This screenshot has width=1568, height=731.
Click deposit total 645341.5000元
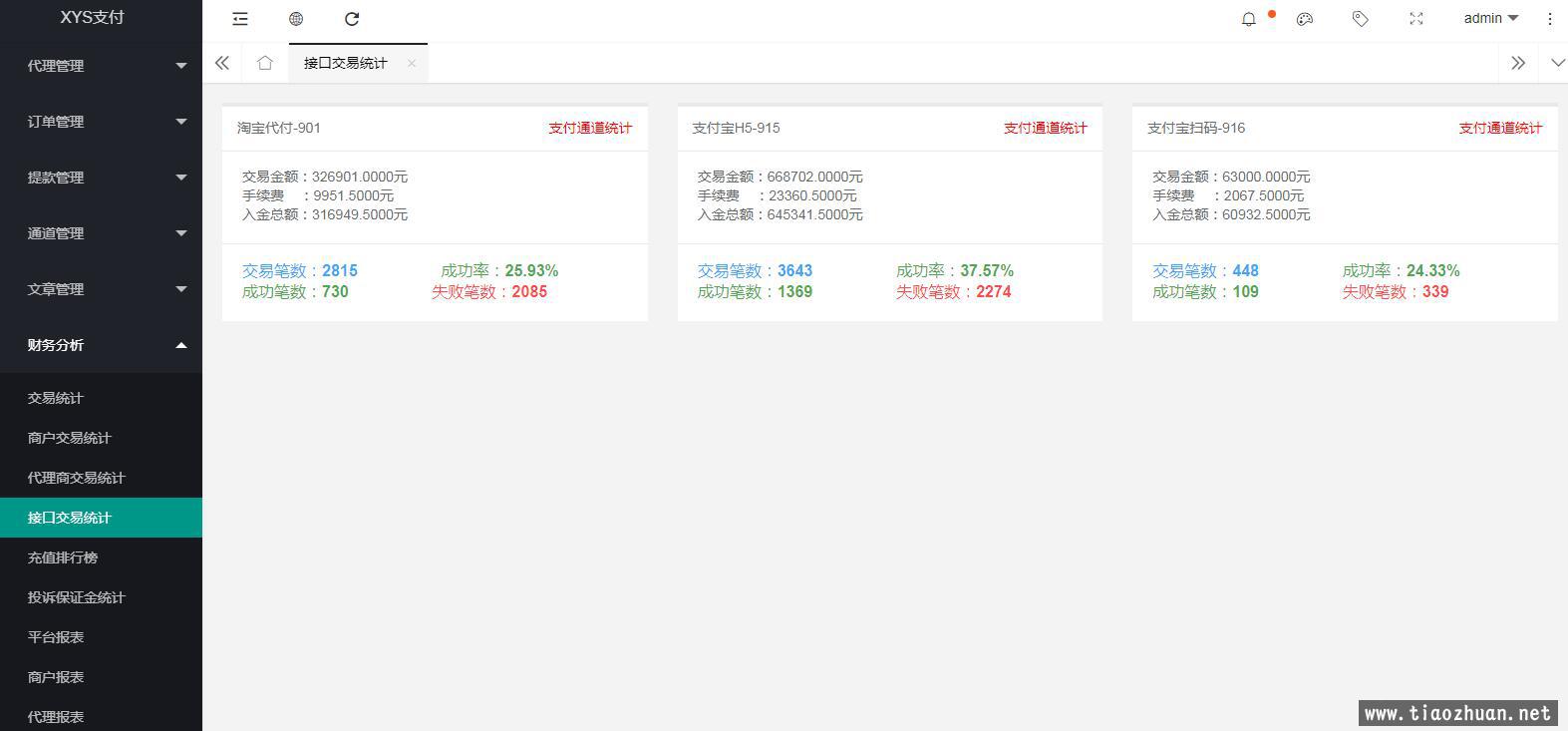[x=815, y=214]
